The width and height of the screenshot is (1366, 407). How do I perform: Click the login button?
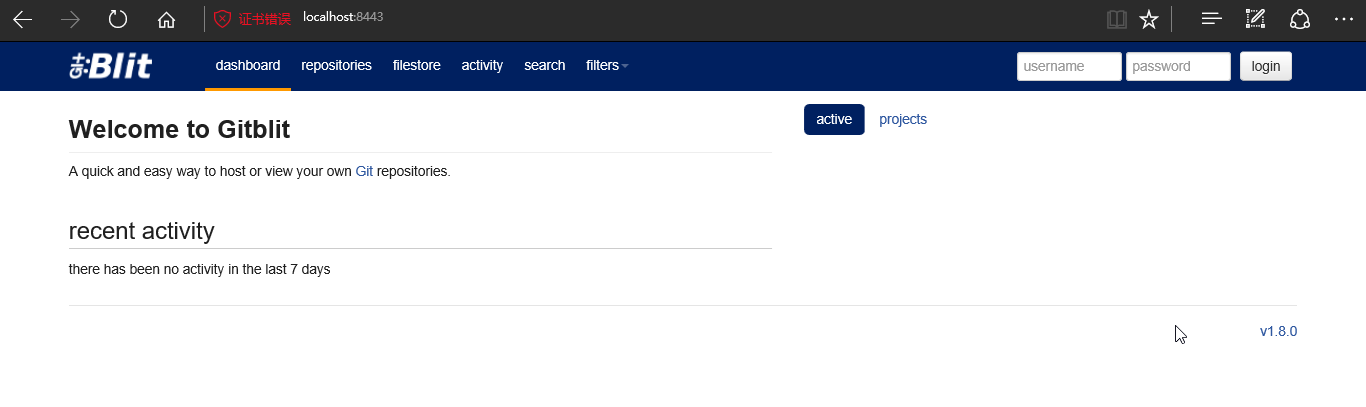[x=1266, y=66]
